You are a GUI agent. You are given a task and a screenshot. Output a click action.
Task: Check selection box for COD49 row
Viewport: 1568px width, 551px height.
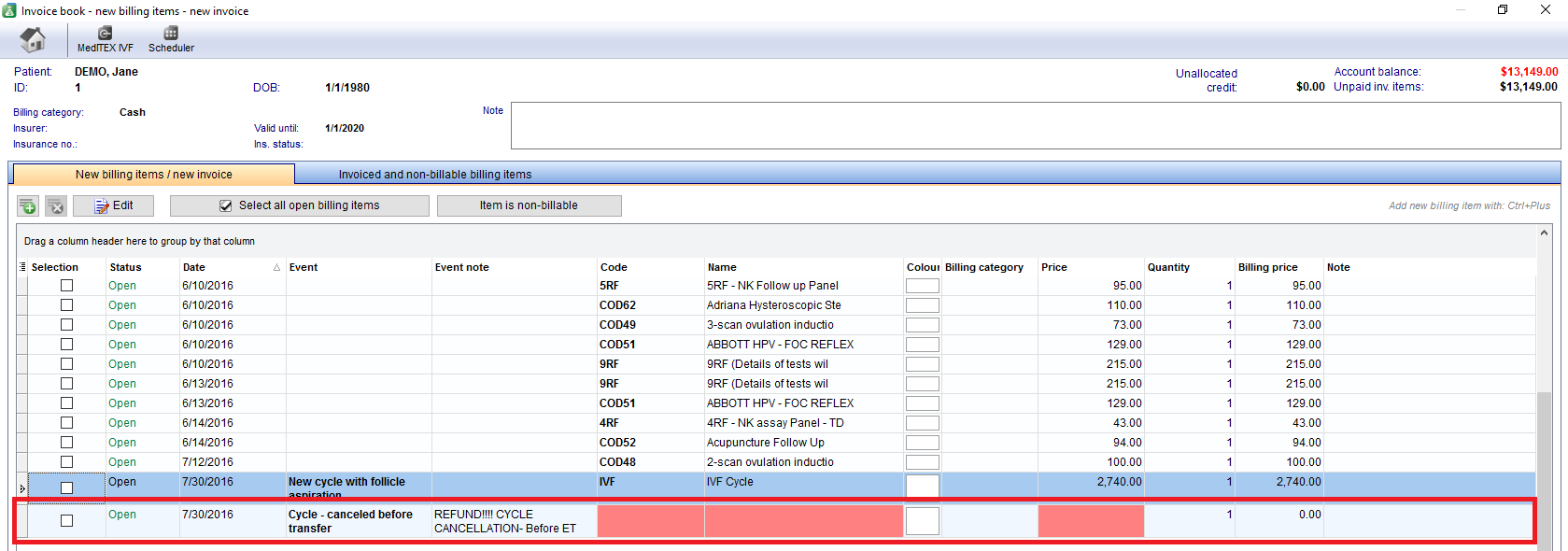pyautogui.click(x=66, y=325)
